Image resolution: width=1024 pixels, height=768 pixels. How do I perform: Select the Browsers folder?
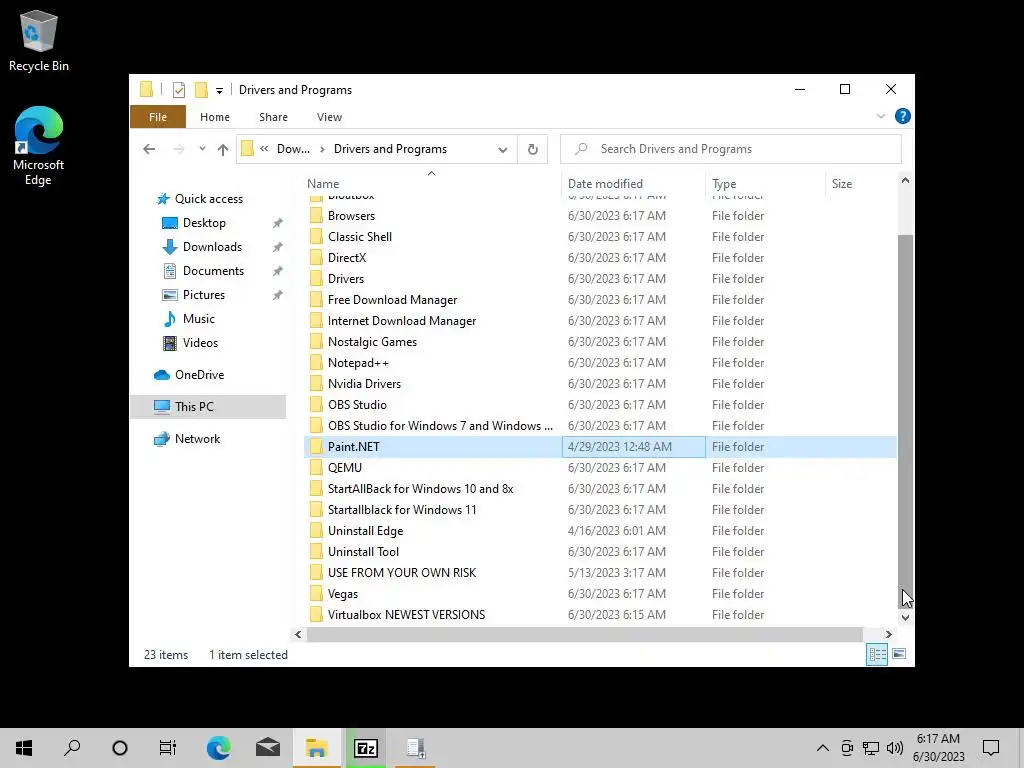[351, 216]
